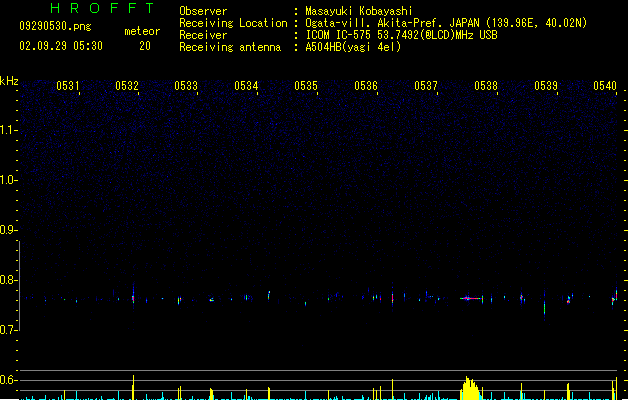Click the 0534 time marker

(x=246, y=86)
